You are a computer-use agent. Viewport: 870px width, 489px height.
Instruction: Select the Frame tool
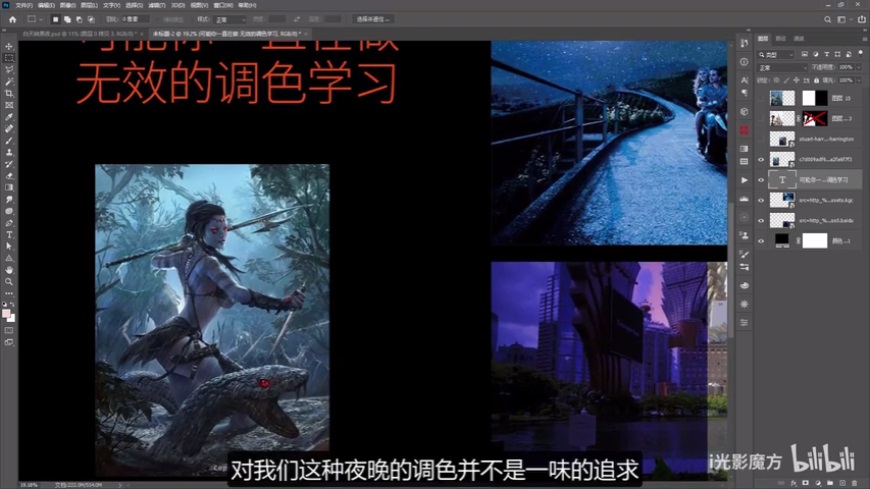(9, 105)
